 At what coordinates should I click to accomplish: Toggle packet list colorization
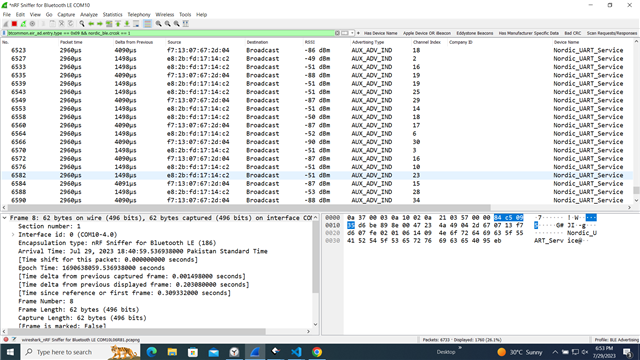(147, 24)
